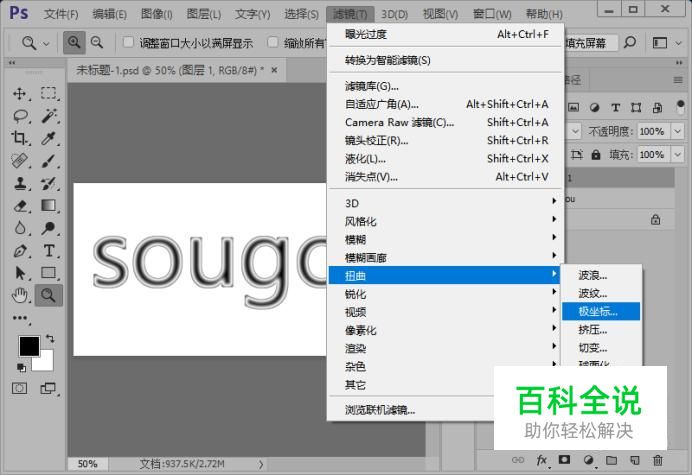
Task: Select the Zoom tool in the toolbox
Action: (49, 295)
